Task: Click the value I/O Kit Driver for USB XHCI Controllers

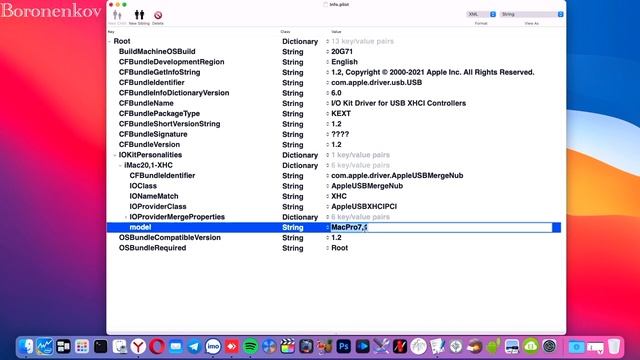Action: 398,103
